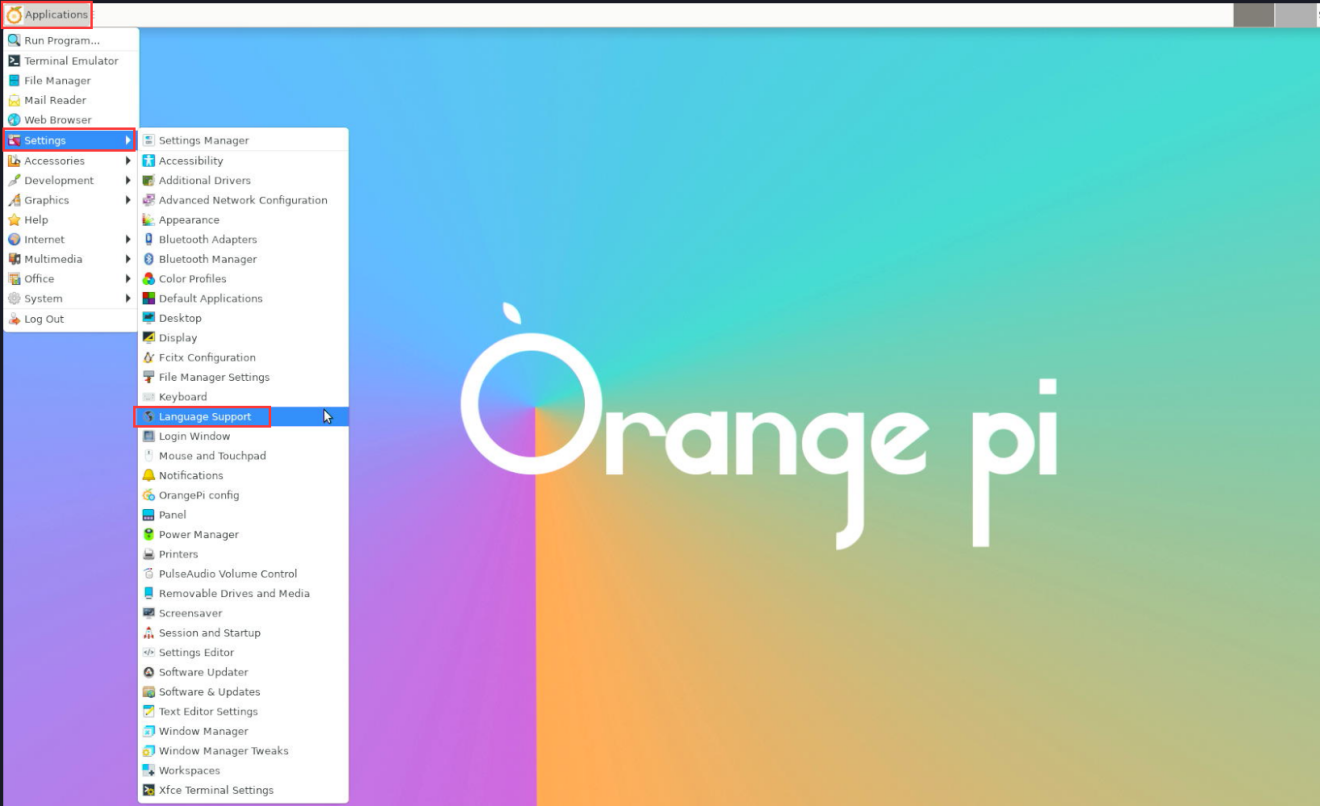Expand the Settings submenu arrow
1320x806 pixels.
[128, 141]
